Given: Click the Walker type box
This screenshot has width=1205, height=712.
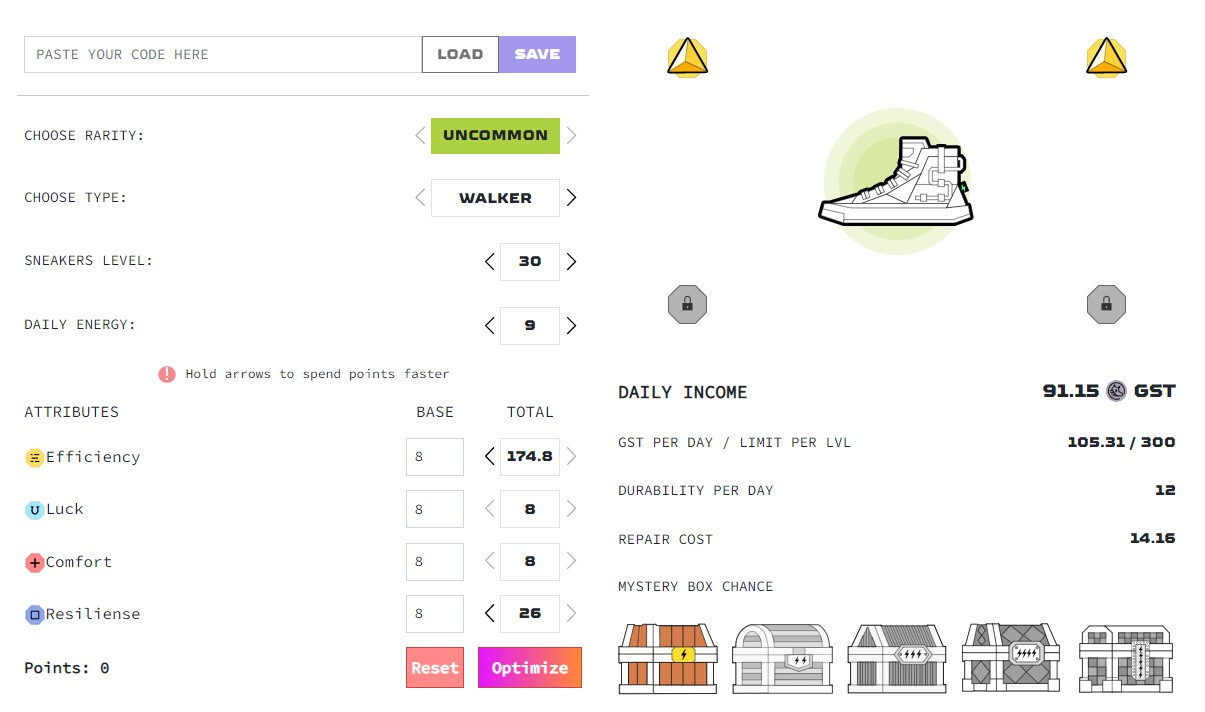Looking at the screenshot, I should click(x=495, y=198).
